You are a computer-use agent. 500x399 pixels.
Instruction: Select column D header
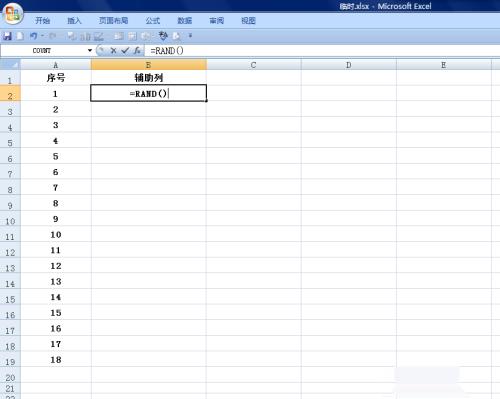tap(349, 65)
